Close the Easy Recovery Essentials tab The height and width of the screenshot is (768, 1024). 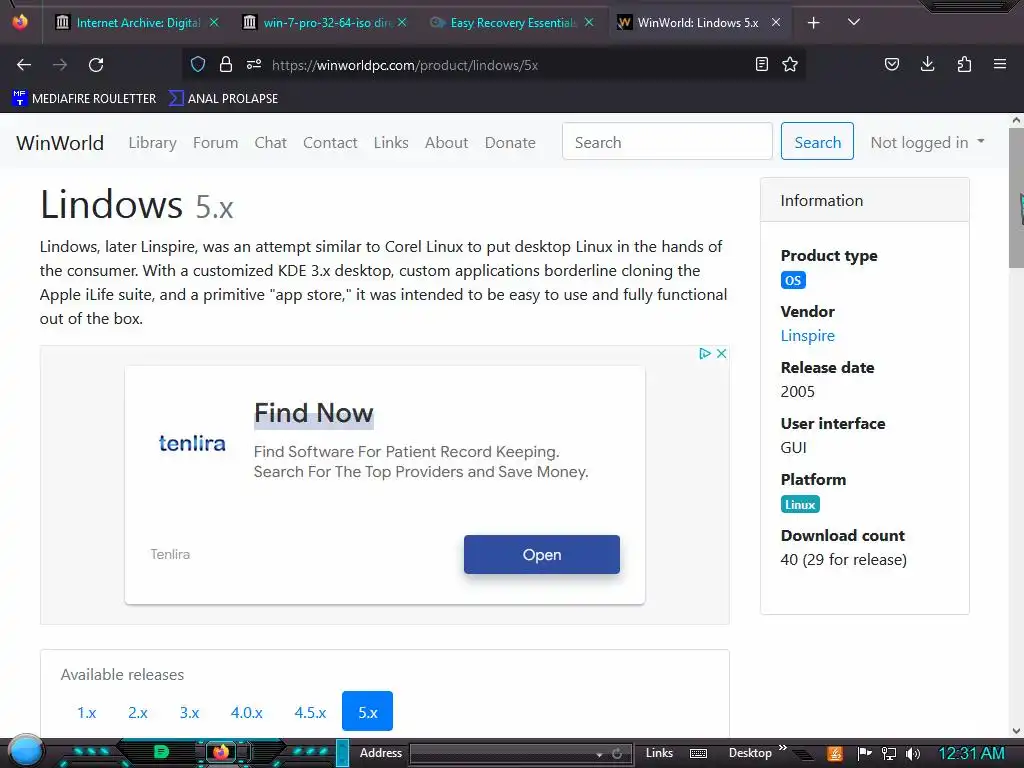coord(588,22)
